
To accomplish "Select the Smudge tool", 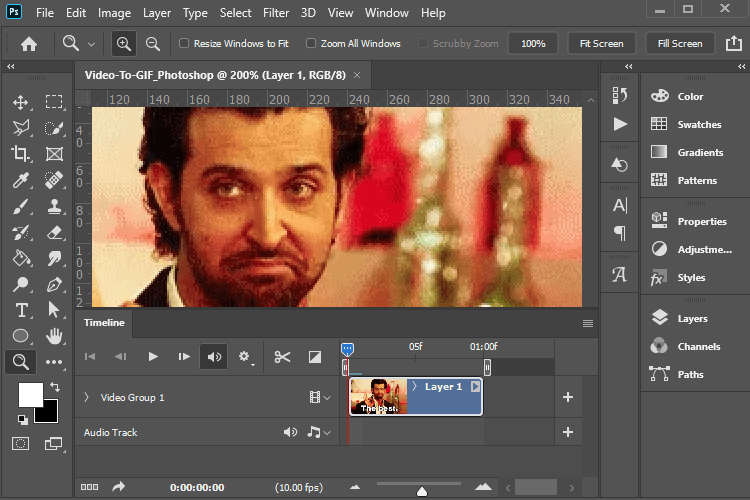I will pos(54,258).
